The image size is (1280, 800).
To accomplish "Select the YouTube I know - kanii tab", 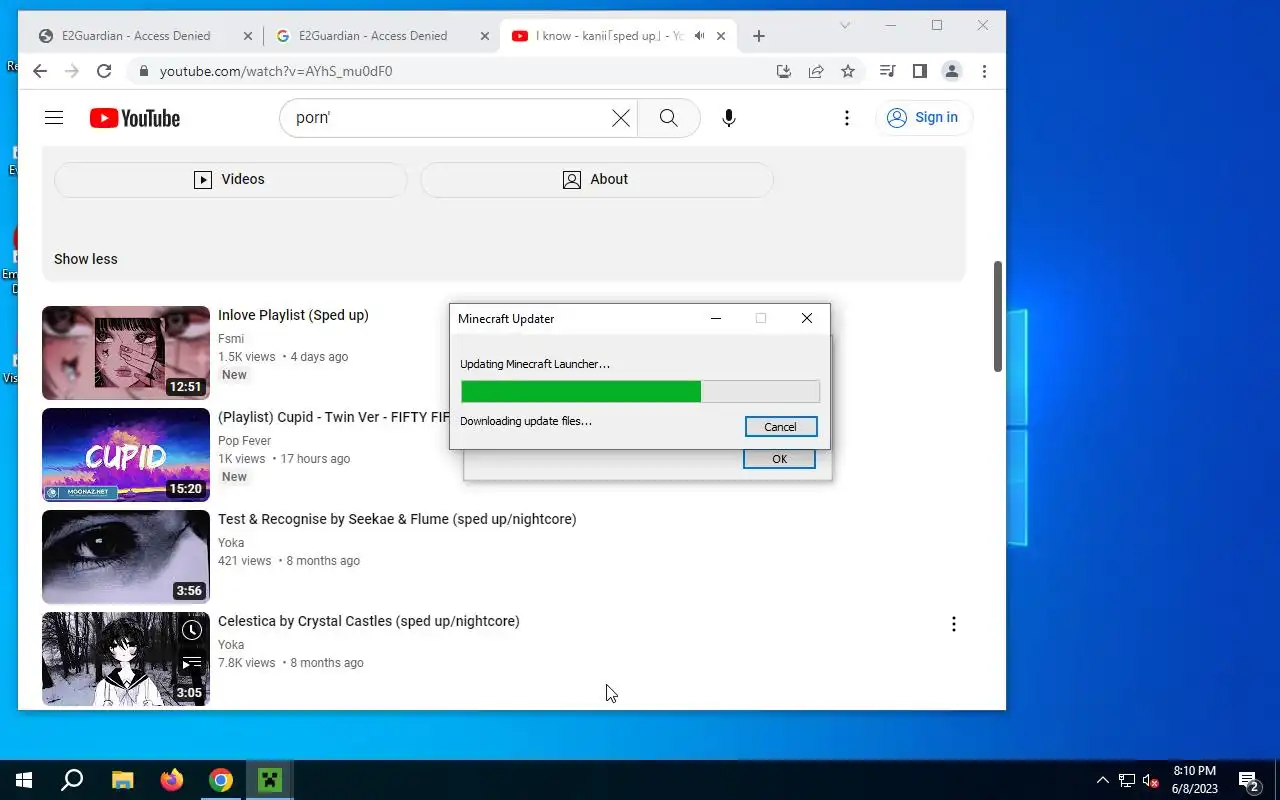I will [x=610, y=36].
